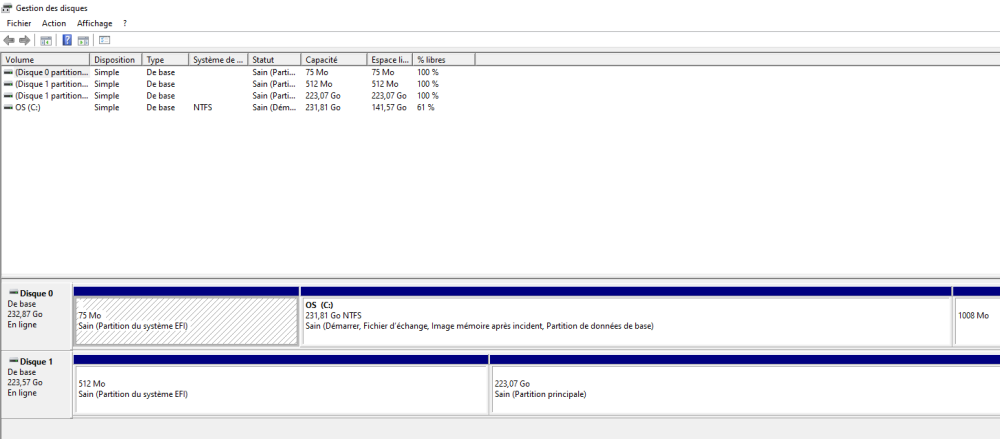Image resolution: width=1000 pixels, height=439 pixels.
Task: Open the Affichage menu
Action: tap(94, 23)
